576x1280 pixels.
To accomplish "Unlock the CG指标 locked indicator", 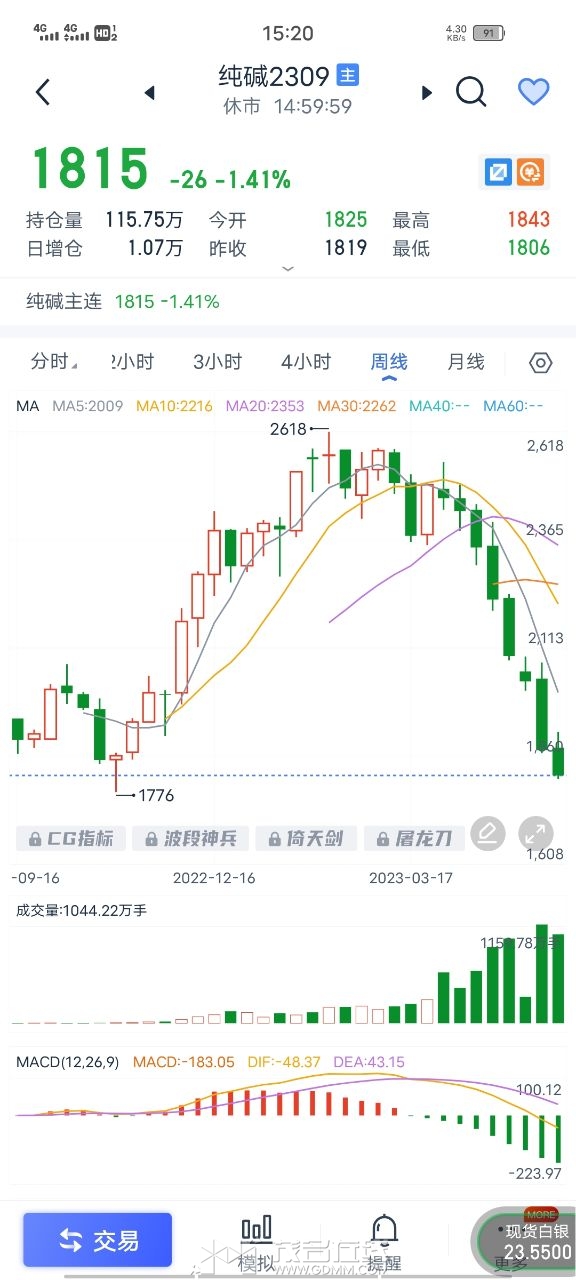I will pos(71,838).
